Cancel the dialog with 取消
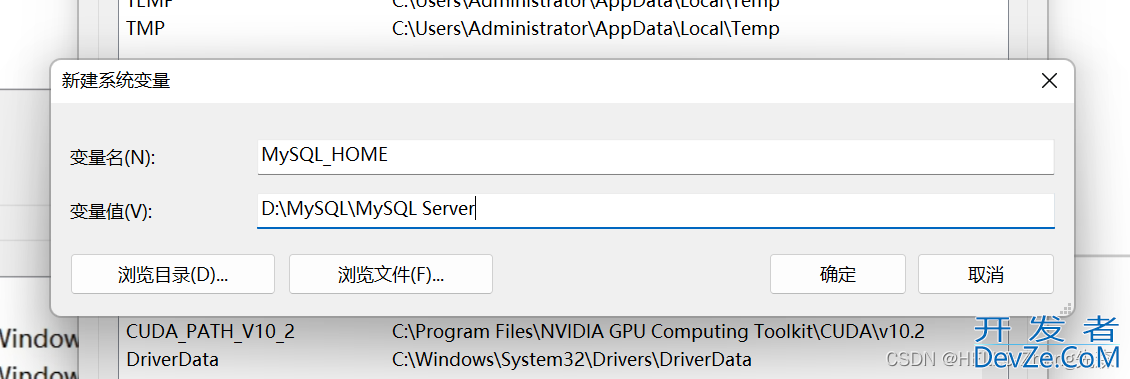The width and height of the screenshot is (1130, 379). 985,274
